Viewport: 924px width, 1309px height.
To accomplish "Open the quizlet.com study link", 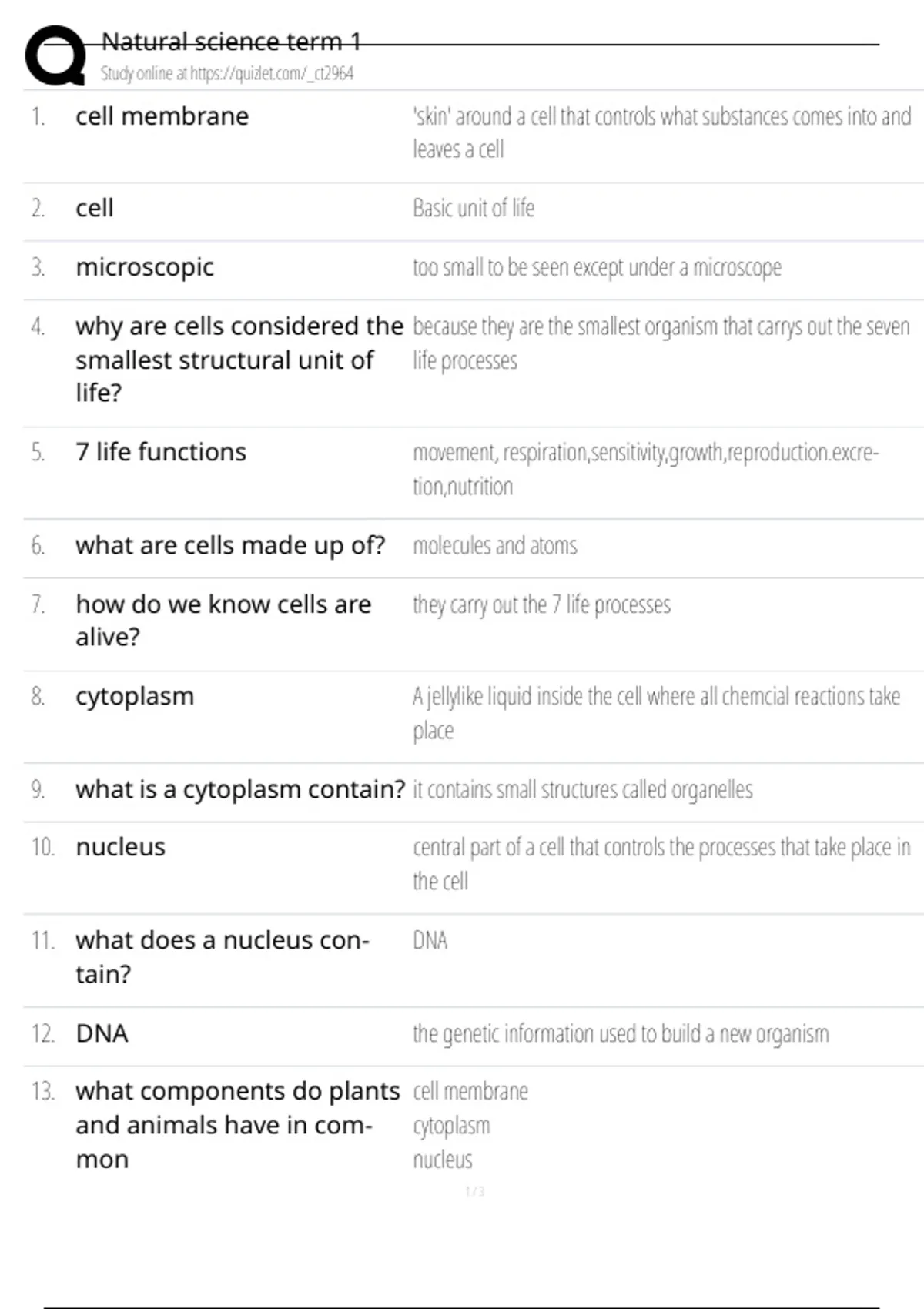I will pos(226,74).
